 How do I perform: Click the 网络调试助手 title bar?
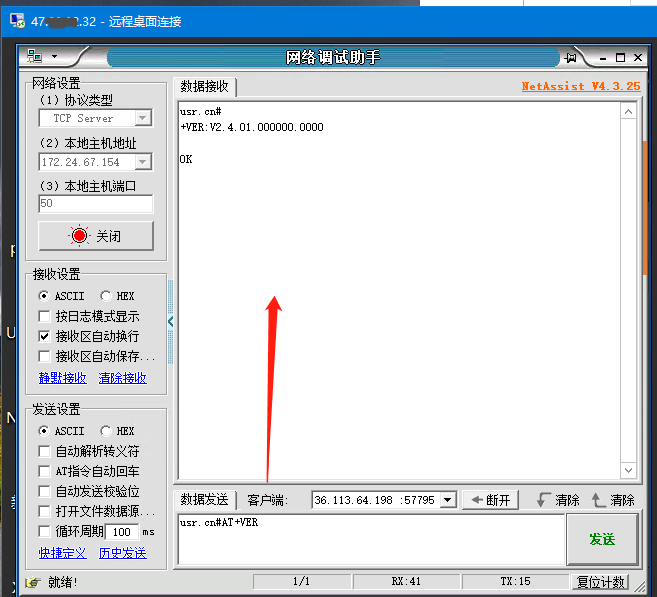[x=333, y=57]
